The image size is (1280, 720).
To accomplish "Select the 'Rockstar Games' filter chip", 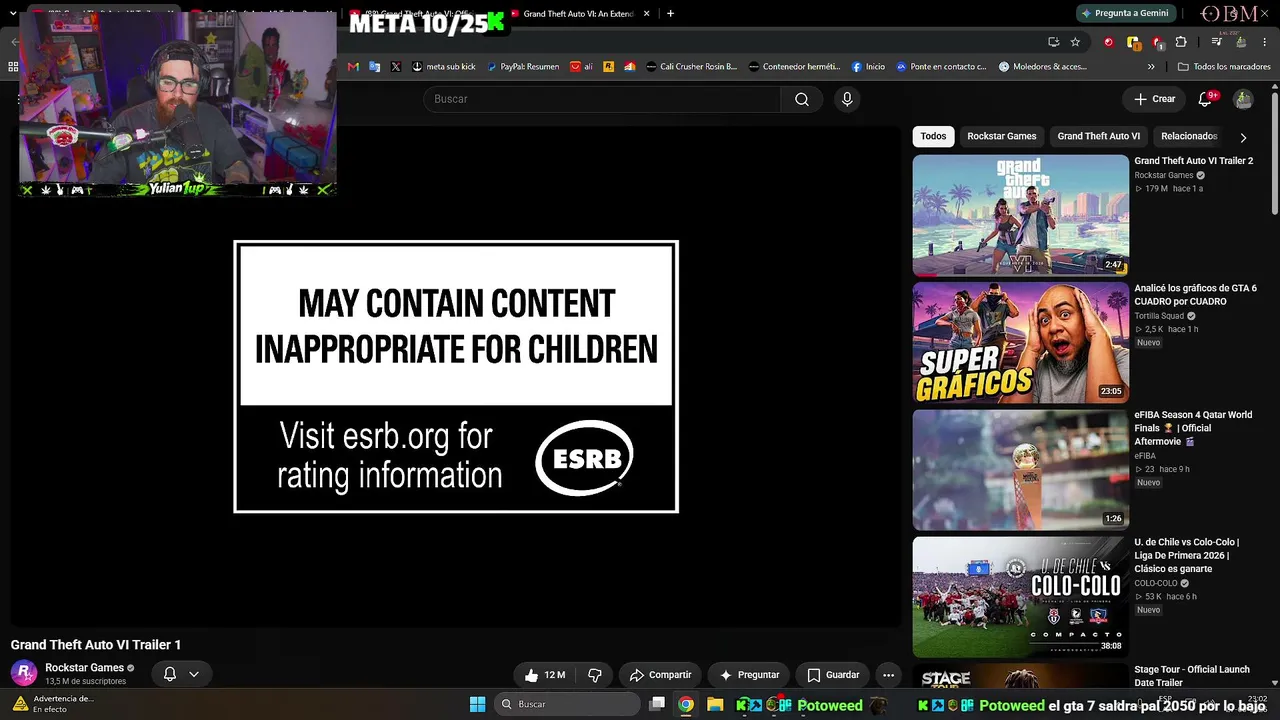I will pyautogui.click(x=1002, y=136).
